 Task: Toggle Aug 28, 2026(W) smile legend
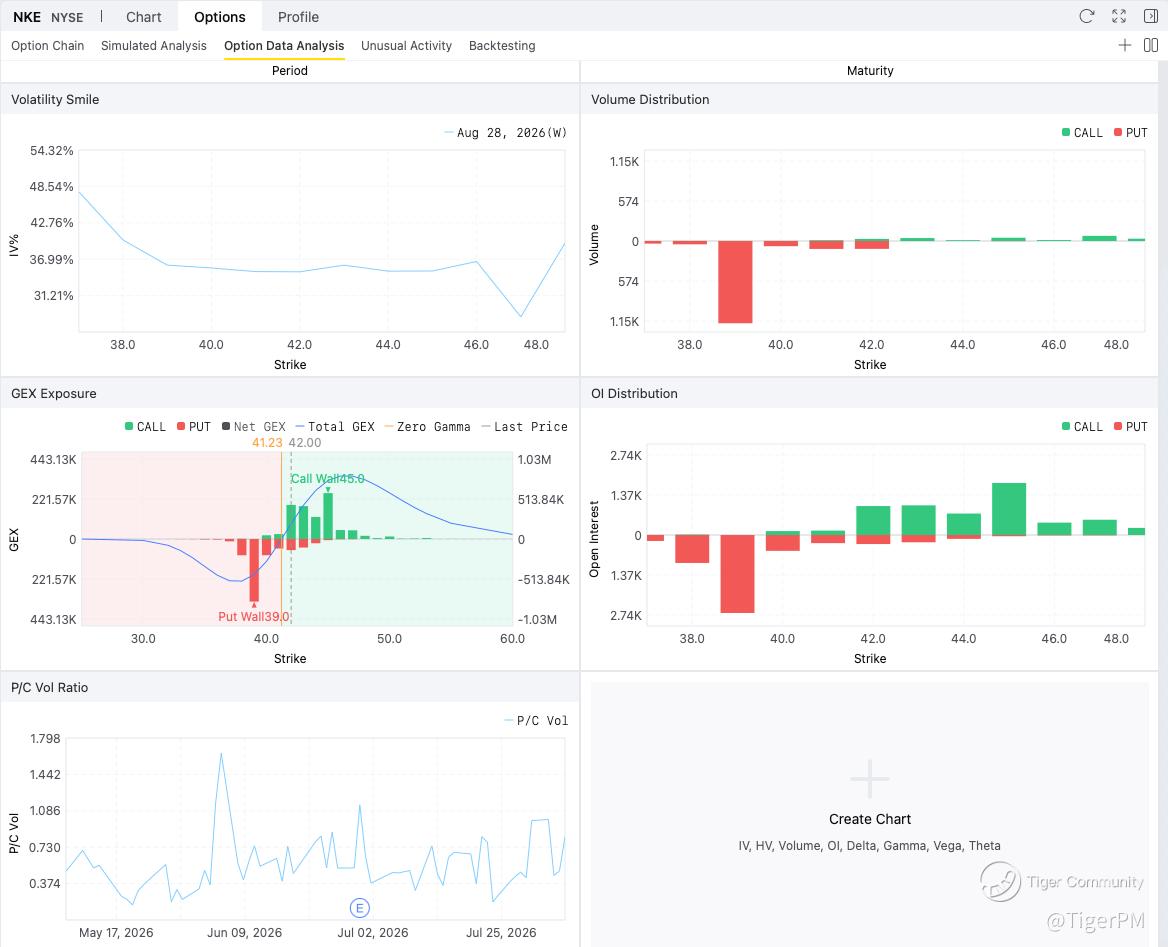tap(505, 133)
